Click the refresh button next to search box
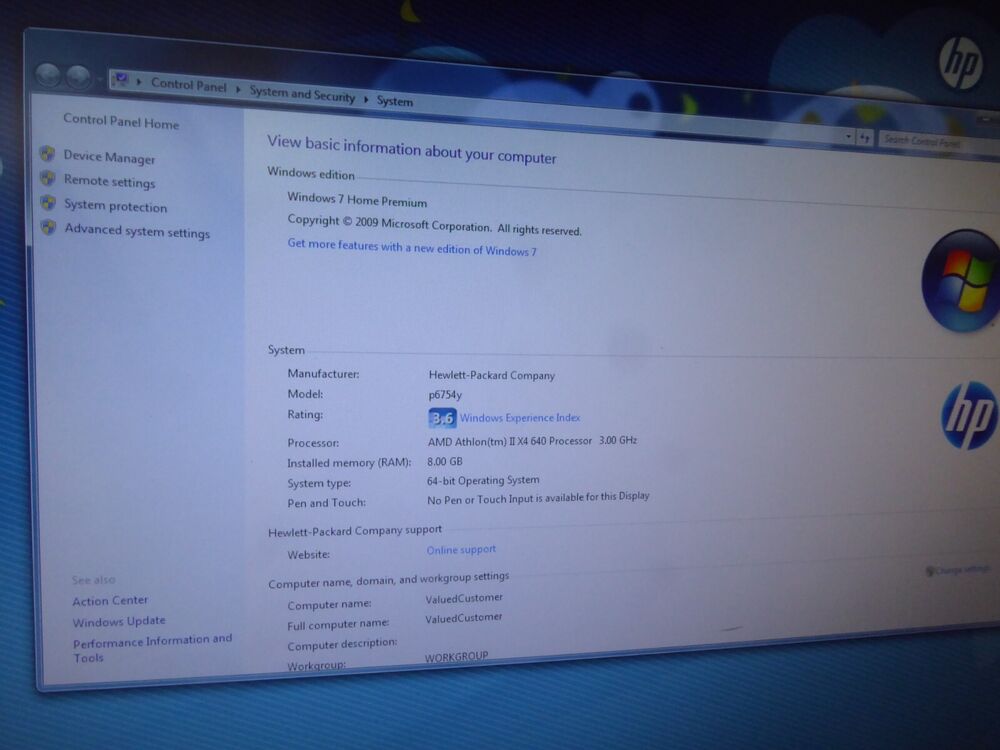Viewport: 1000px width, 750px height. tap(864, 137)
